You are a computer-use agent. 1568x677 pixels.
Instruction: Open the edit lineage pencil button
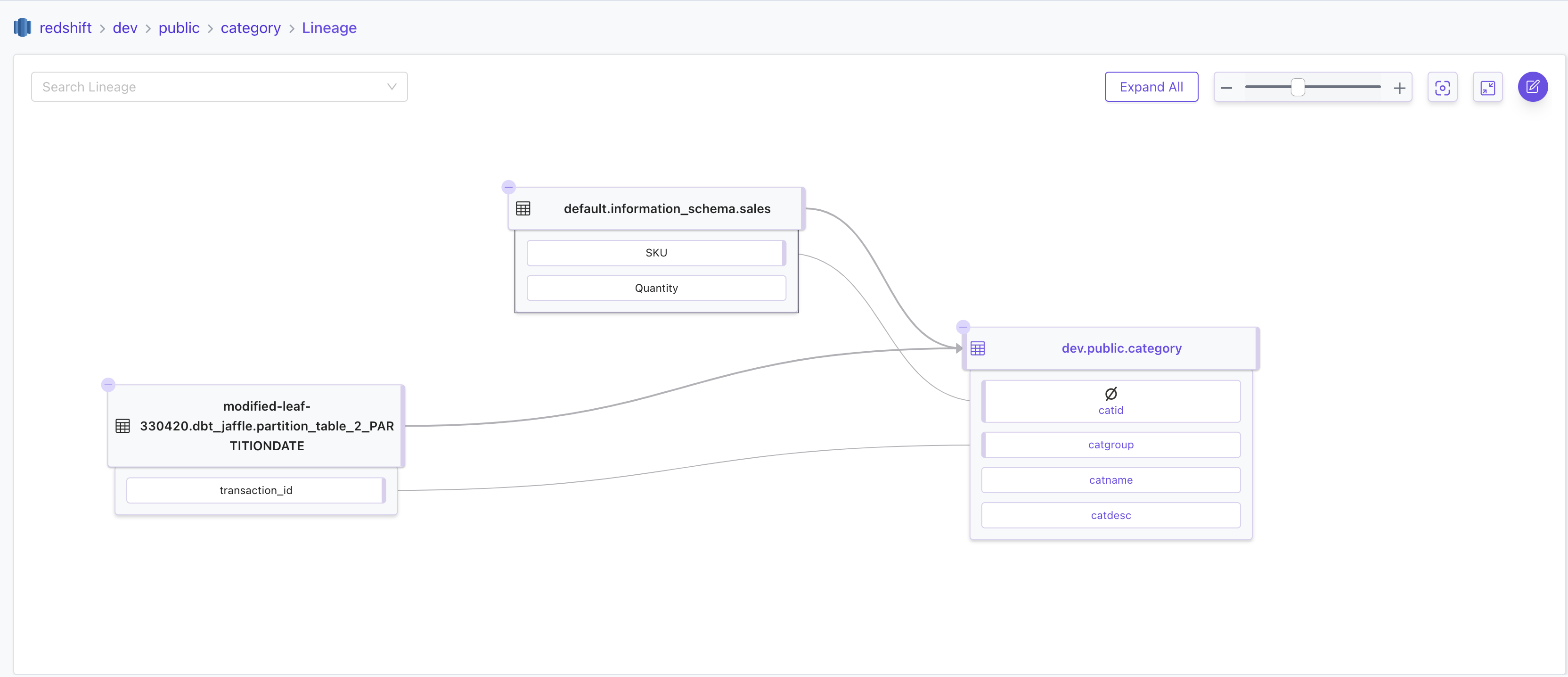point(1533,87)
